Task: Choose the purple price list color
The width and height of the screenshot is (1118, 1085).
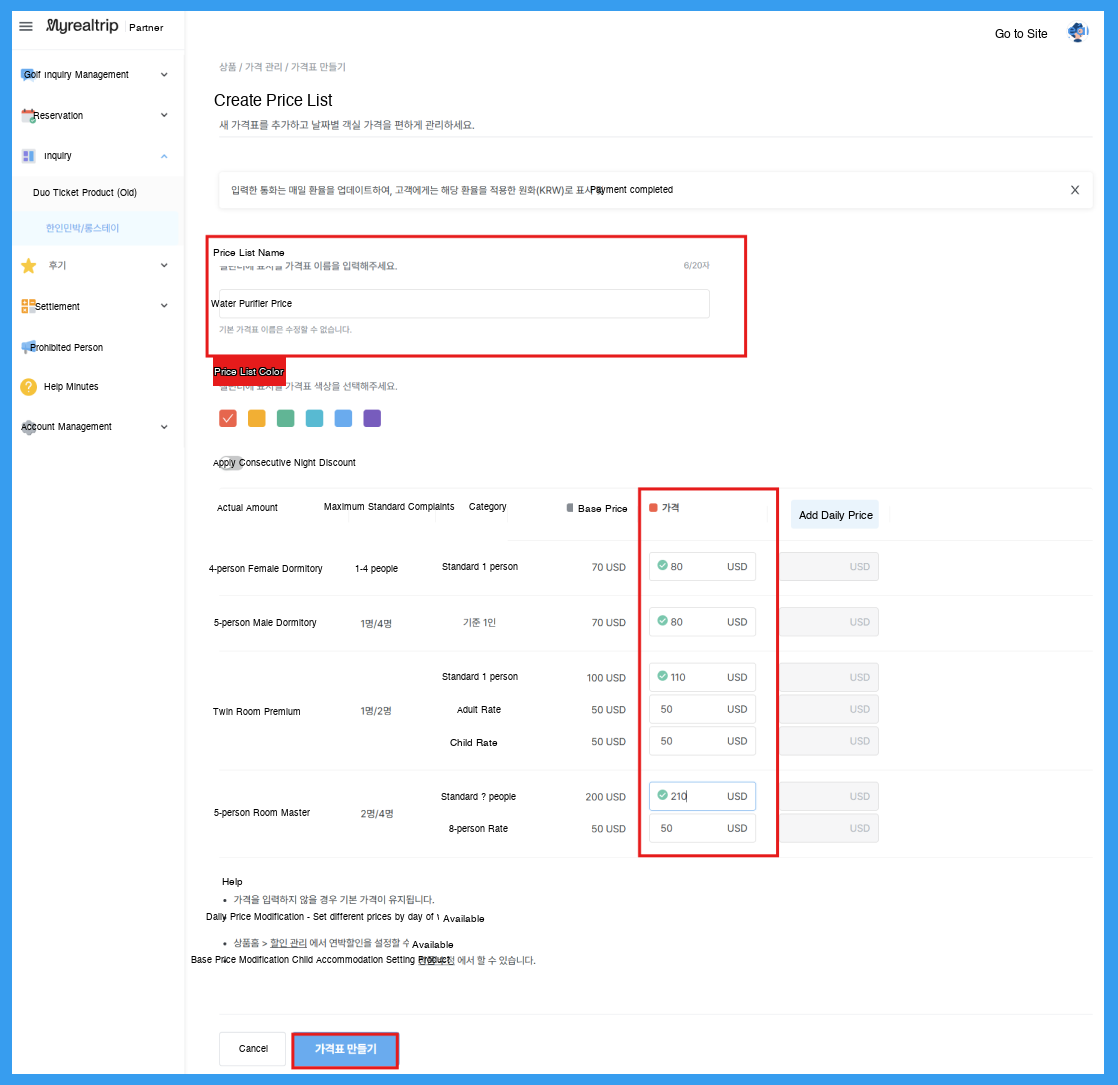Action: [x=372, y=418]
